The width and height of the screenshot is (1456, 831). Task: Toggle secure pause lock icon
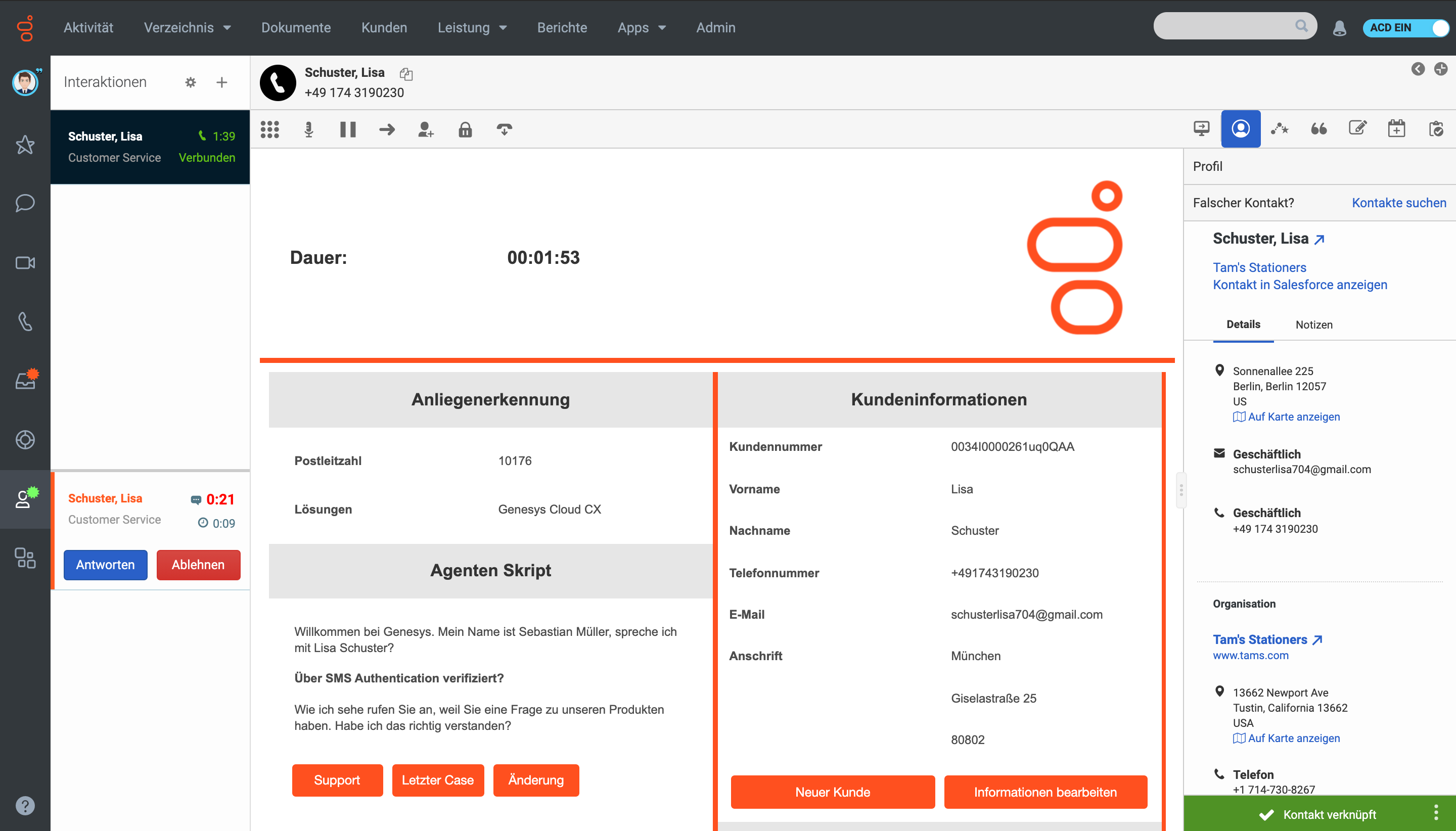coord(465,129)
